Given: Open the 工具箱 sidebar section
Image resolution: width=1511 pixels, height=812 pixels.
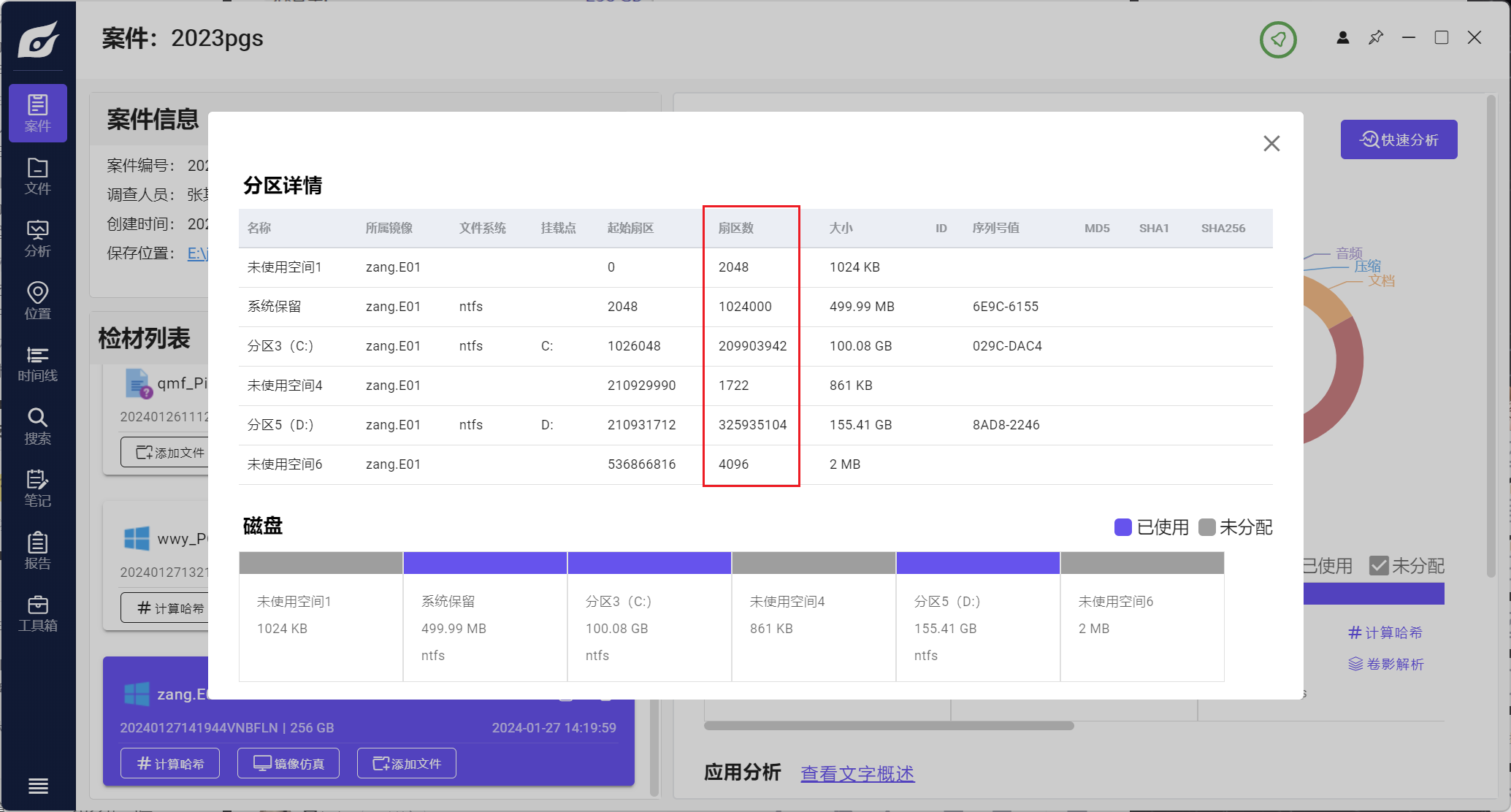Looking at the screenshot, I should [38, 613].
